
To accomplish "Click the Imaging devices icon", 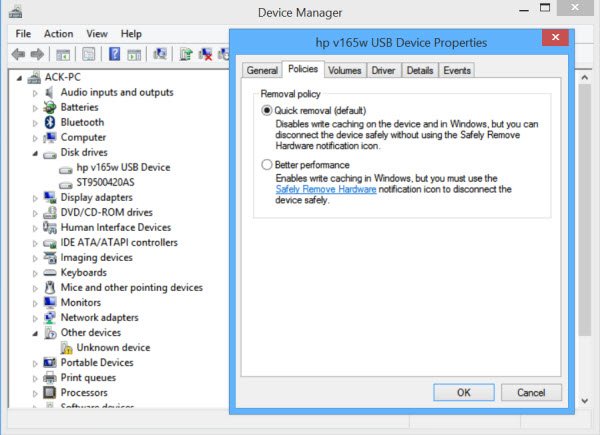I will click(50, 257).
